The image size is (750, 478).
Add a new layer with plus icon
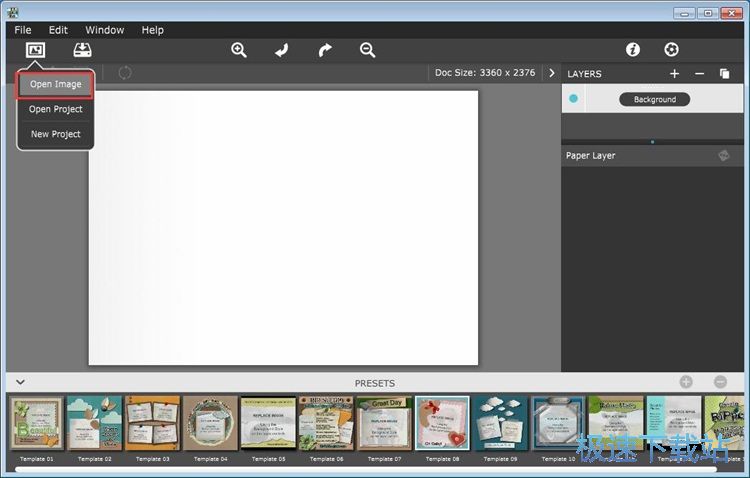coord(674,74)
